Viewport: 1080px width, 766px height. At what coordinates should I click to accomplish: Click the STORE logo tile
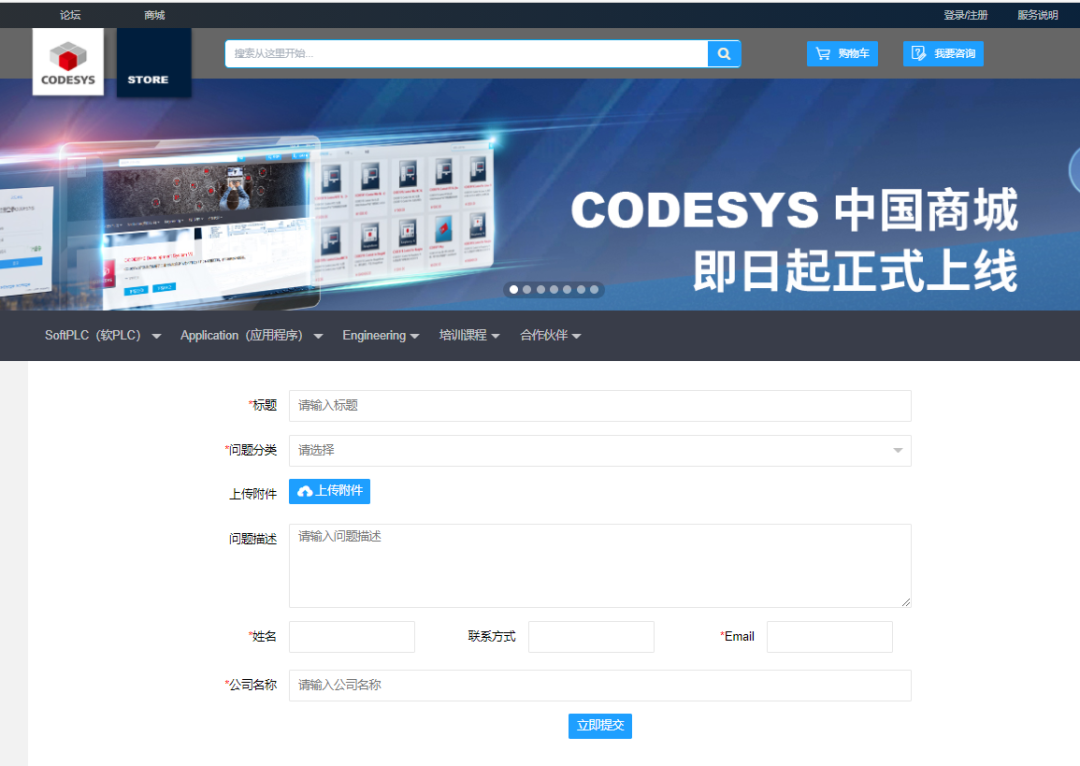pyautogui.click(x=153, y=62)
